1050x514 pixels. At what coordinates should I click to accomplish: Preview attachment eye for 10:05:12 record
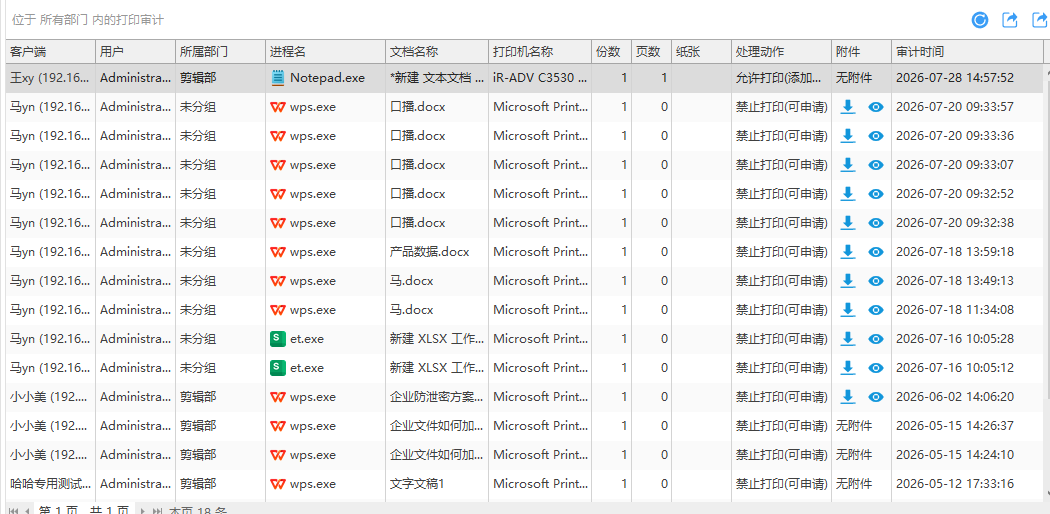[876, 368]
